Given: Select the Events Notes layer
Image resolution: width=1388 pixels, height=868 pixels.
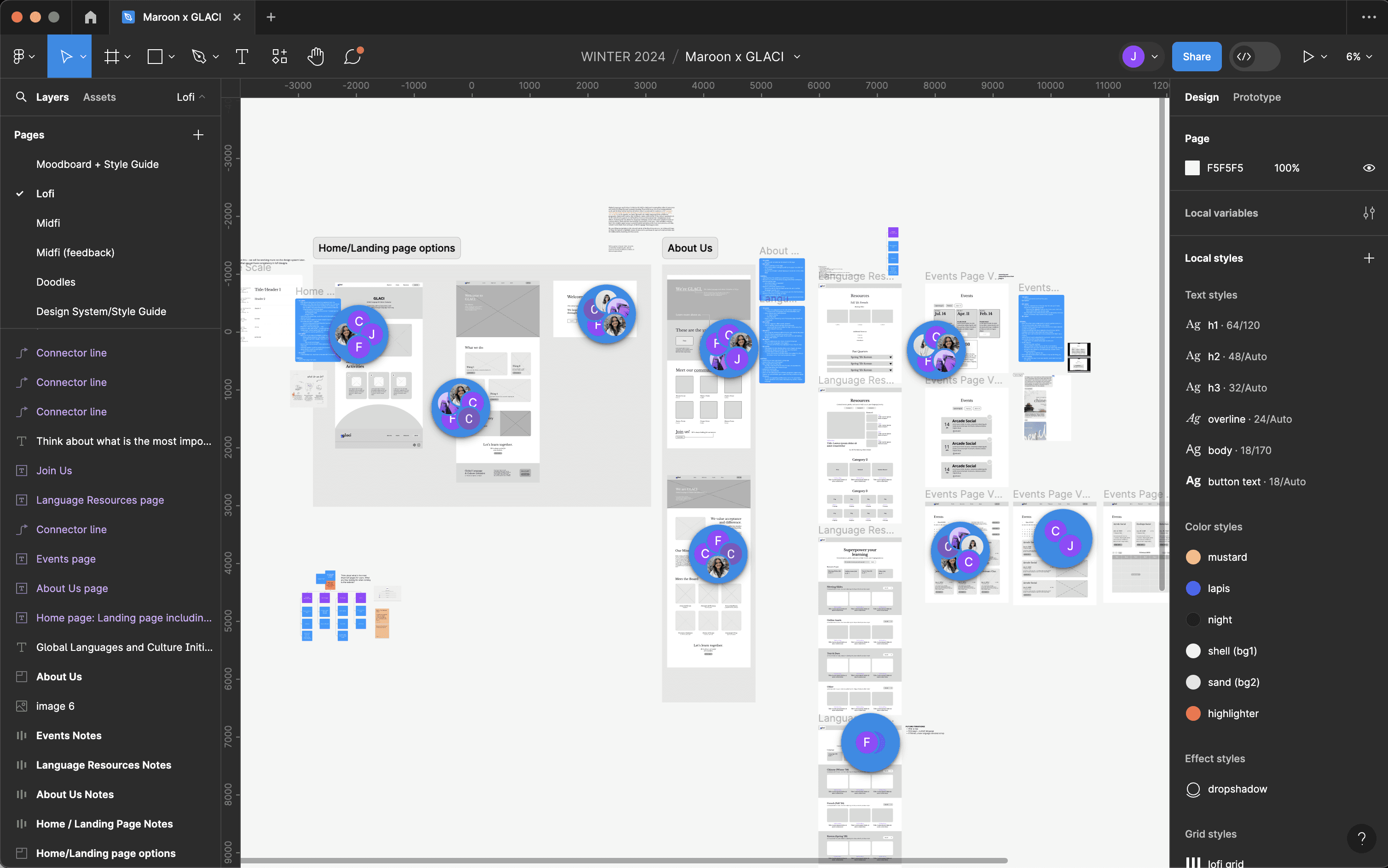Looking at the screenshot, I should pos(69,736).
